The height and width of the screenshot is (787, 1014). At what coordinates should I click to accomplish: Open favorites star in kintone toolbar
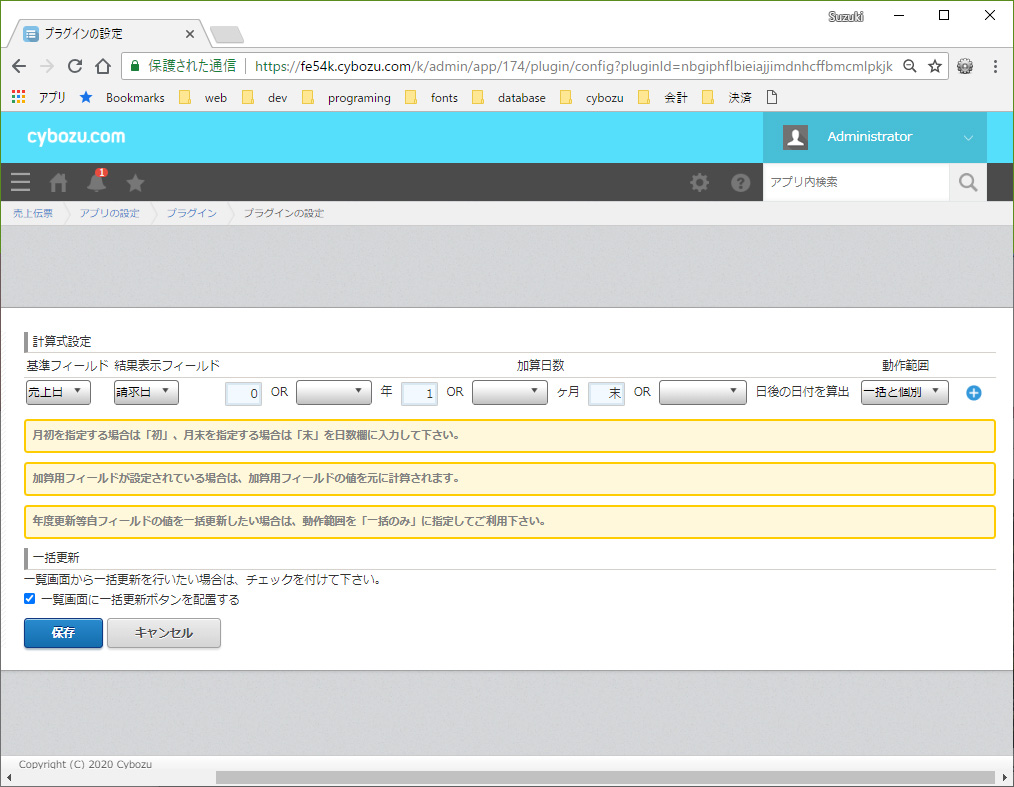[x=135, y=183]
